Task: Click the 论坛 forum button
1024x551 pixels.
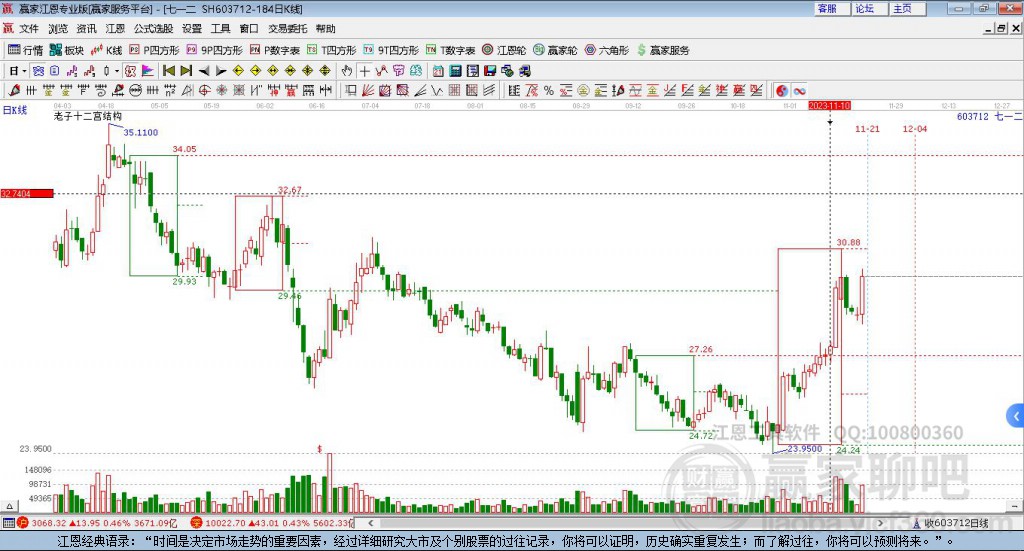Action: click(869, 8)
